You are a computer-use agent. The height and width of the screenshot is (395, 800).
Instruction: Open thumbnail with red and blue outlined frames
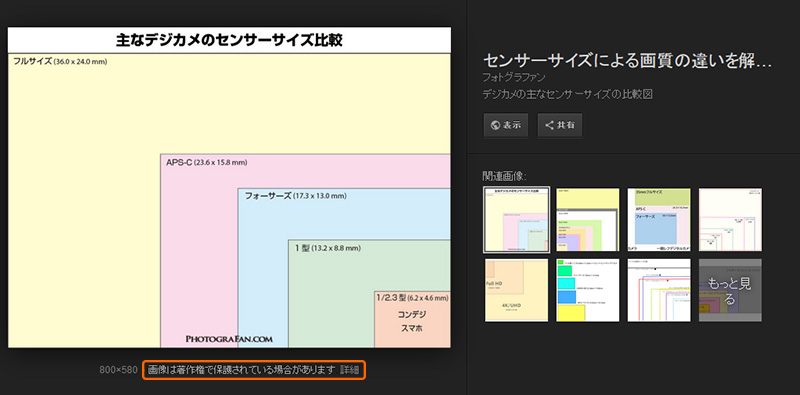pos(659,290)
